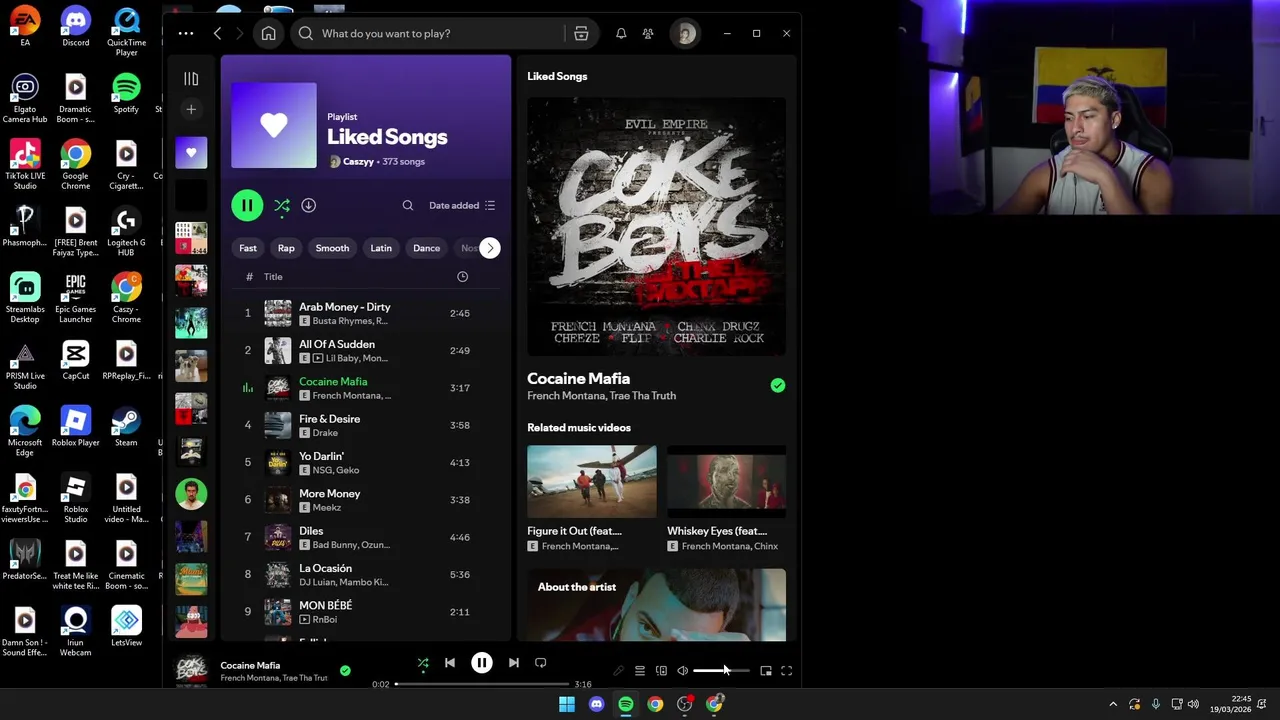Open the Spotify Home page
1280x720 pixels.
tap(268, 33)
